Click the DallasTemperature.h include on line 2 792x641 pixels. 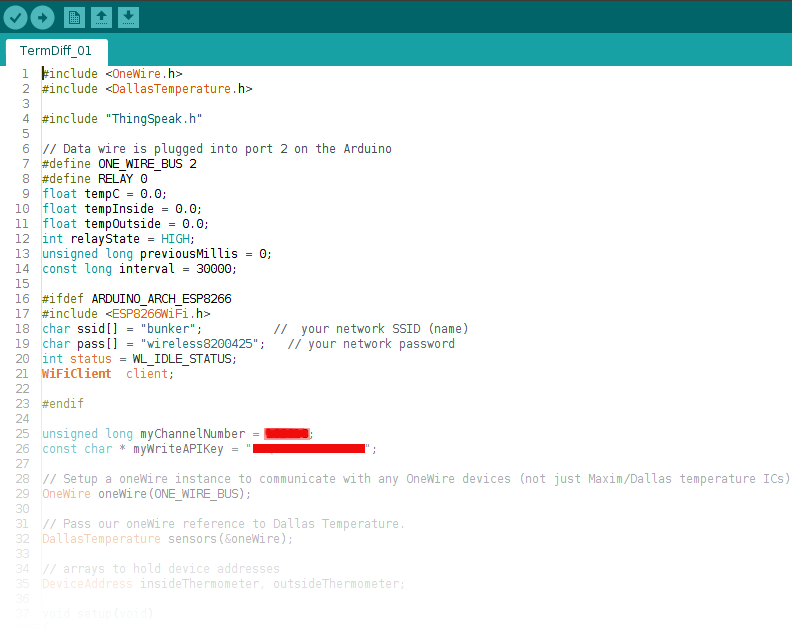(147, 89)
